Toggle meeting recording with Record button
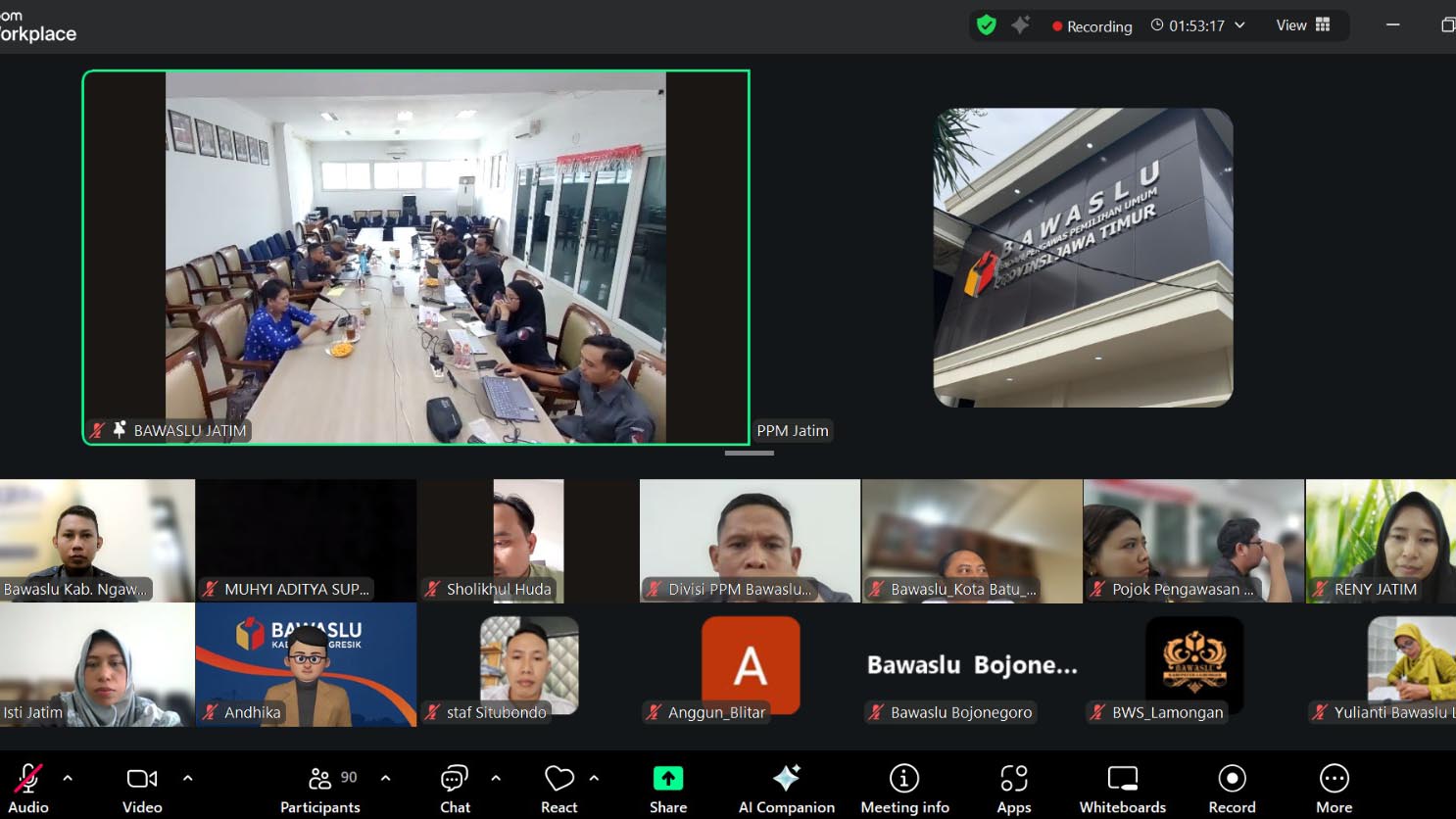The width and height of the screenshot is (1456, 819). 1232,789
